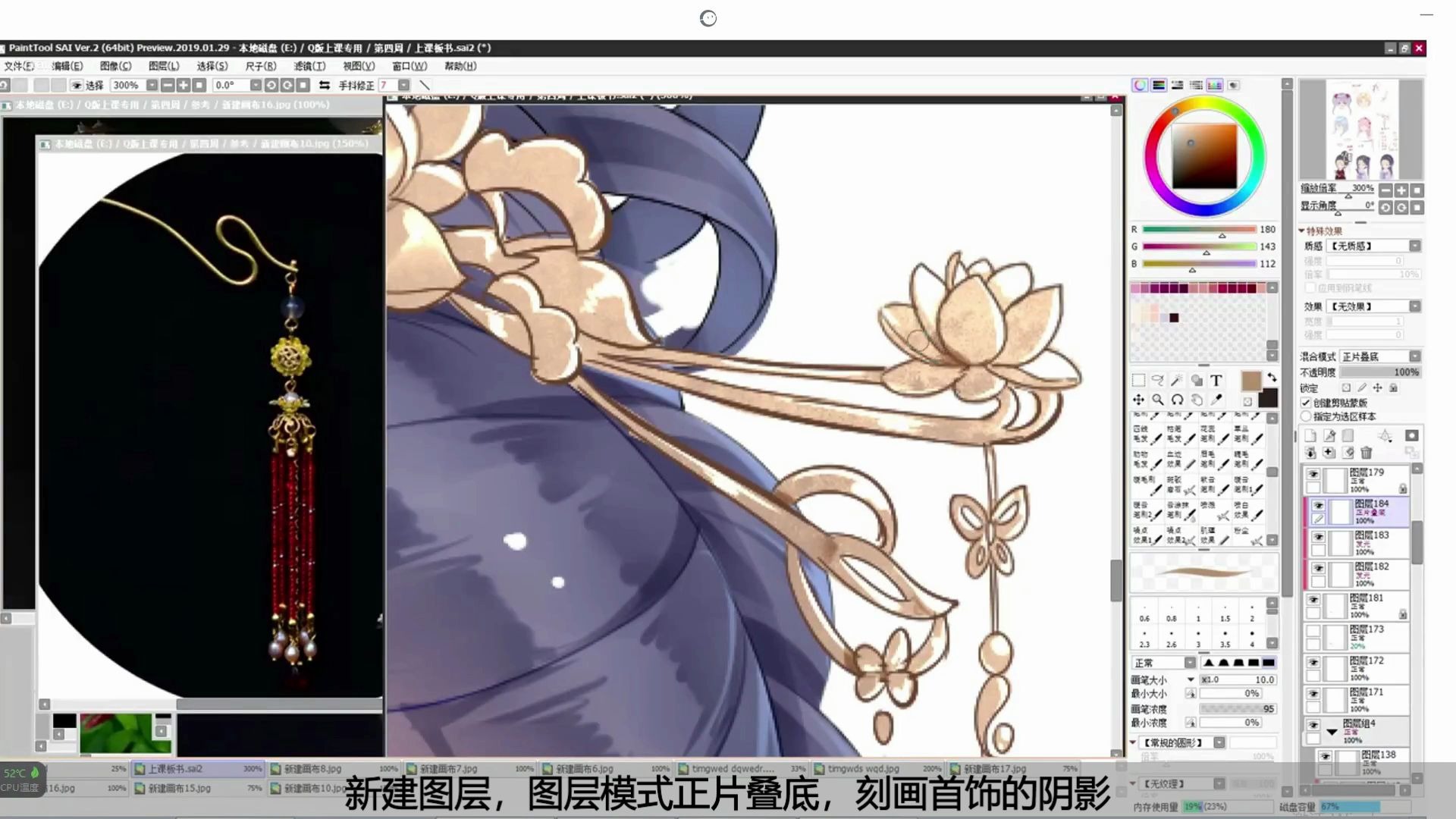Delete the selected layer with trash icon
The height and width of the screenshot is (819, 1456).
(x=1367, y=453)
